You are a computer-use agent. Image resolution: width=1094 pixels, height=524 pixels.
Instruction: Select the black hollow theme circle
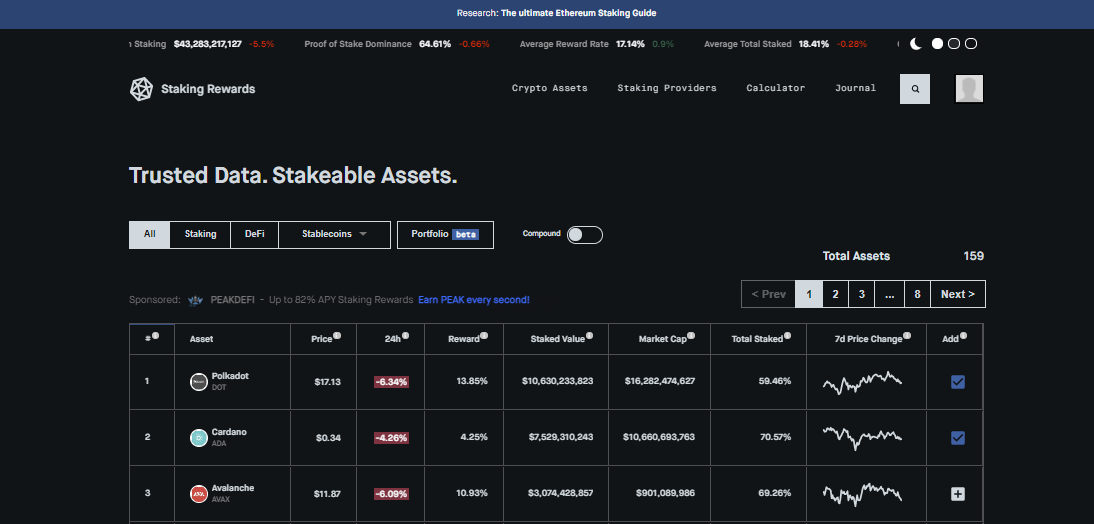pos(971,44)
